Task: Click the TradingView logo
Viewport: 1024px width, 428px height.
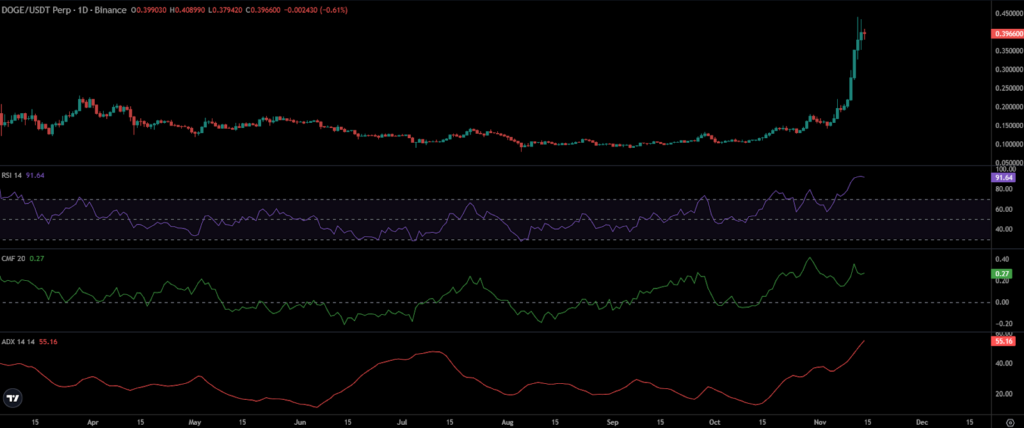Action: (12, 397)
